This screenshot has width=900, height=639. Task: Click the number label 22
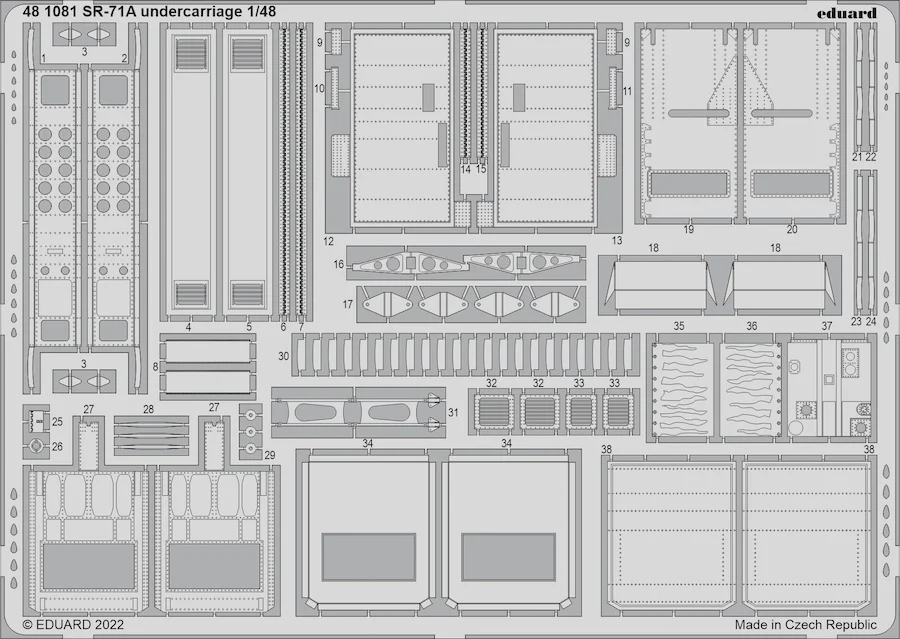point(871,157)
